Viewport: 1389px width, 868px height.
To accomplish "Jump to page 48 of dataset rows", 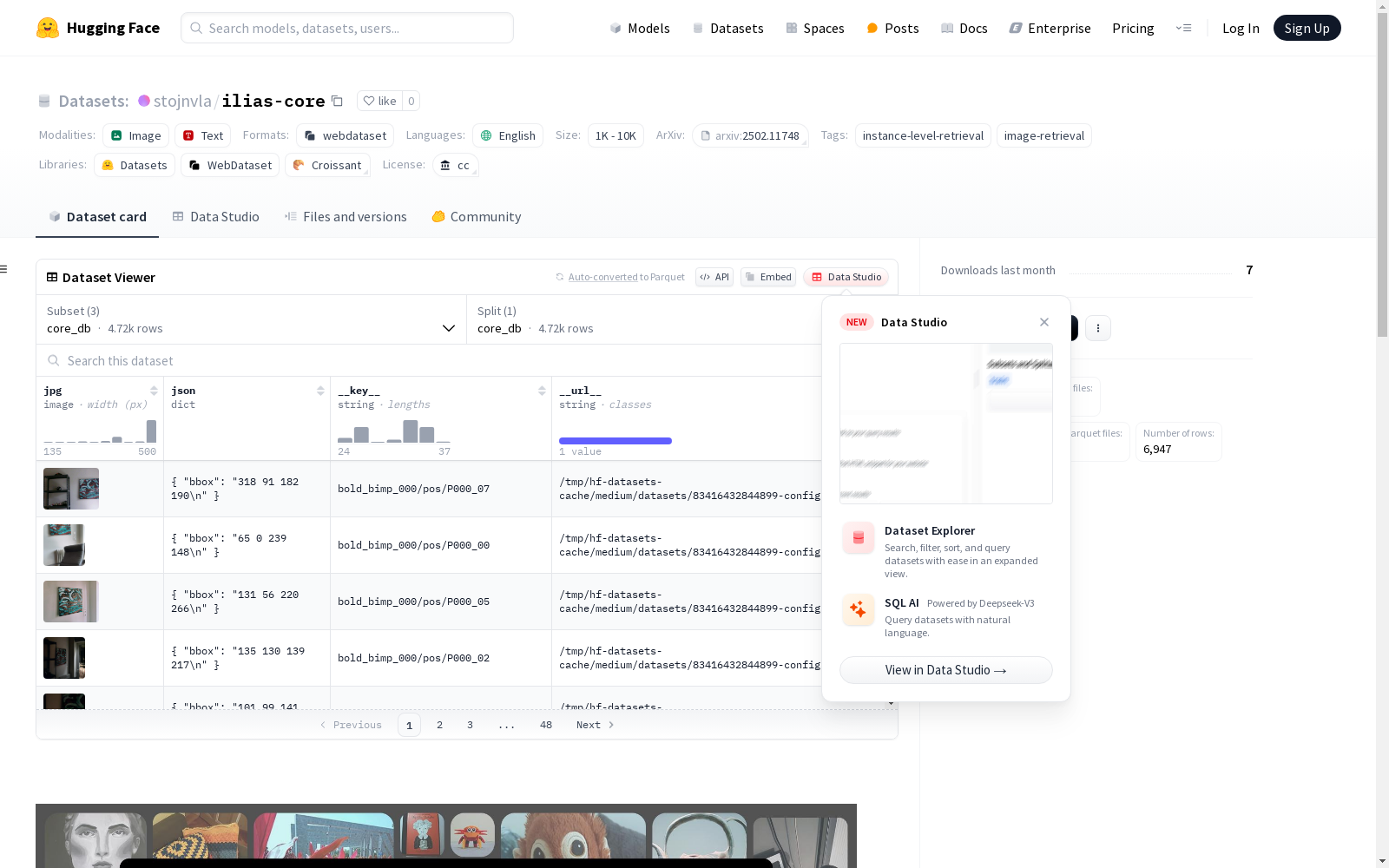I will (x=546, y=725).
